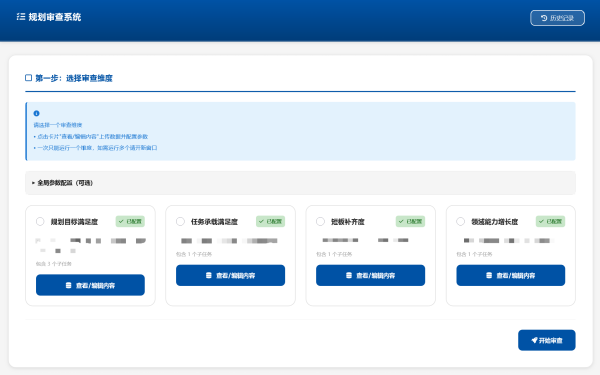600x375 pixels.
Task: Select the 领域能力增长度 radio button
Action: click(x=461, y=222)
